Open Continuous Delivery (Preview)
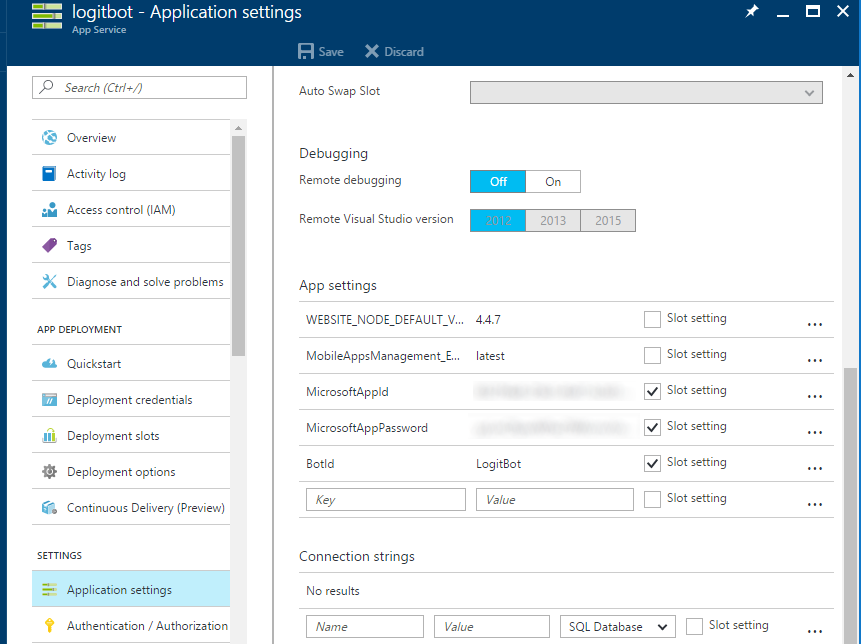Screen dimensions: 861x644 [131, 508]
